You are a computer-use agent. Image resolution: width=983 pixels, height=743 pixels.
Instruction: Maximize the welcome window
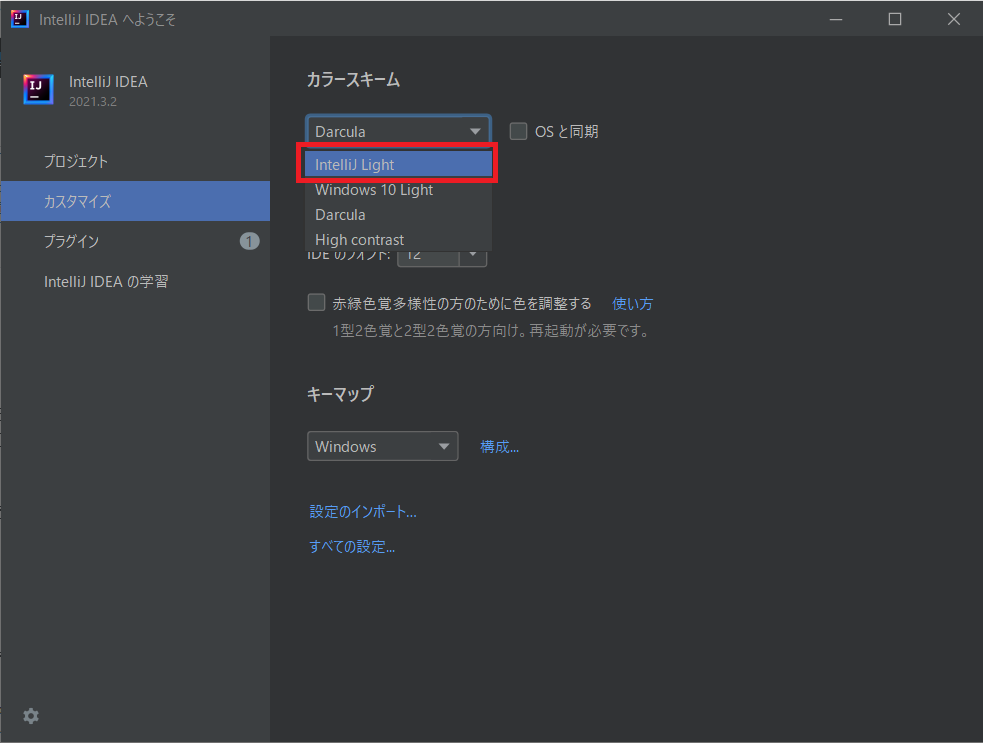[x=895, y=19]
